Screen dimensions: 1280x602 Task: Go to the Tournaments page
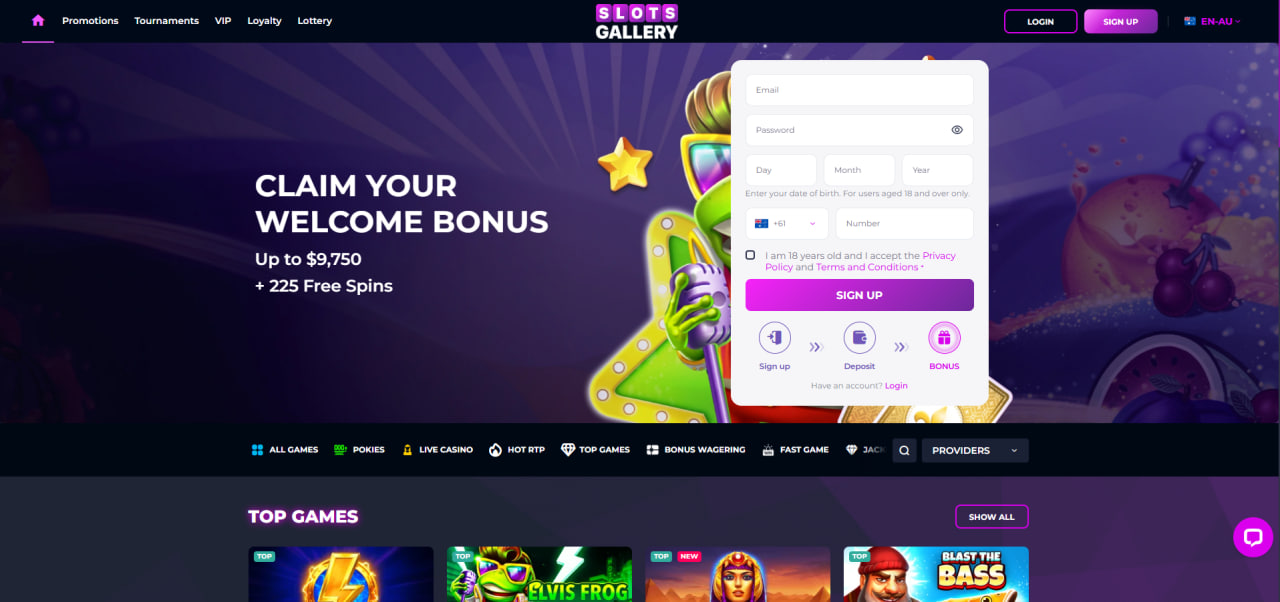pyautogui.click(x=166, y=21)
